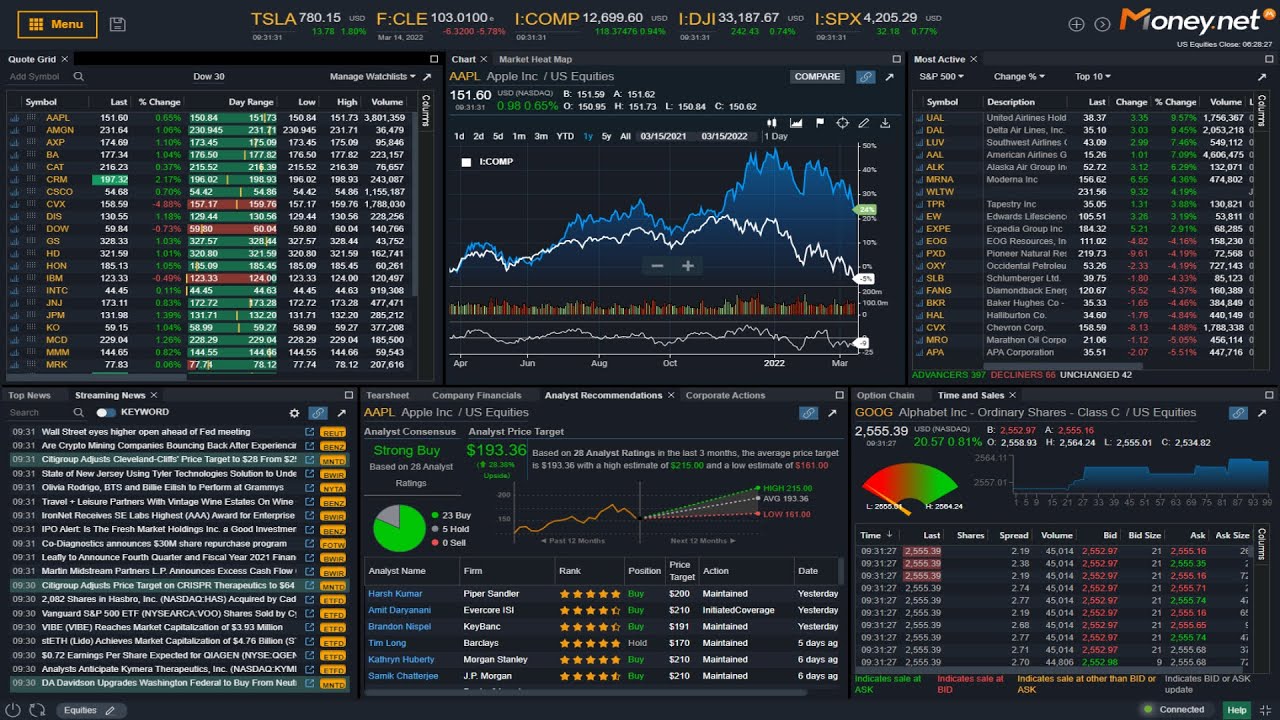Expand Columns sidebar in Time and Sales

(1261, 543)
